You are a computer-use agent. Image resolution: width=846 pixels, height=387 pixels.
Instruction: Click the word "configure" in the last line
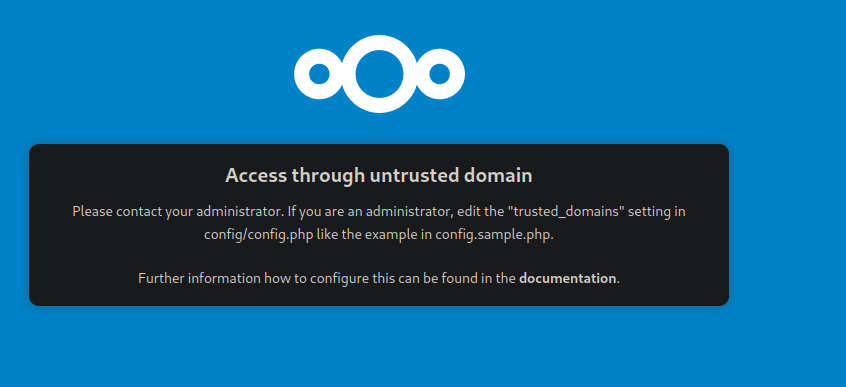coord(340,279)
